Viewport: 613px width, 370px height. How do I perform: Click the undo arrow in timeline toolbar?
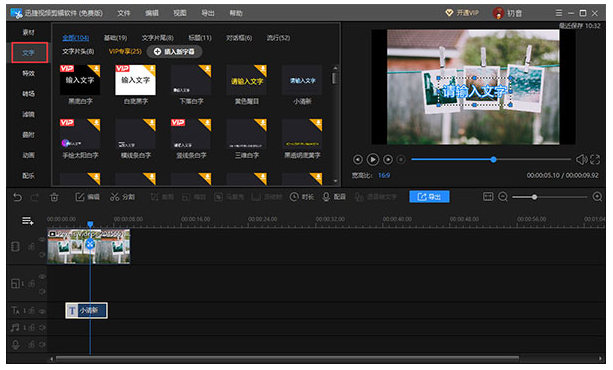click(x=18, y=197)
